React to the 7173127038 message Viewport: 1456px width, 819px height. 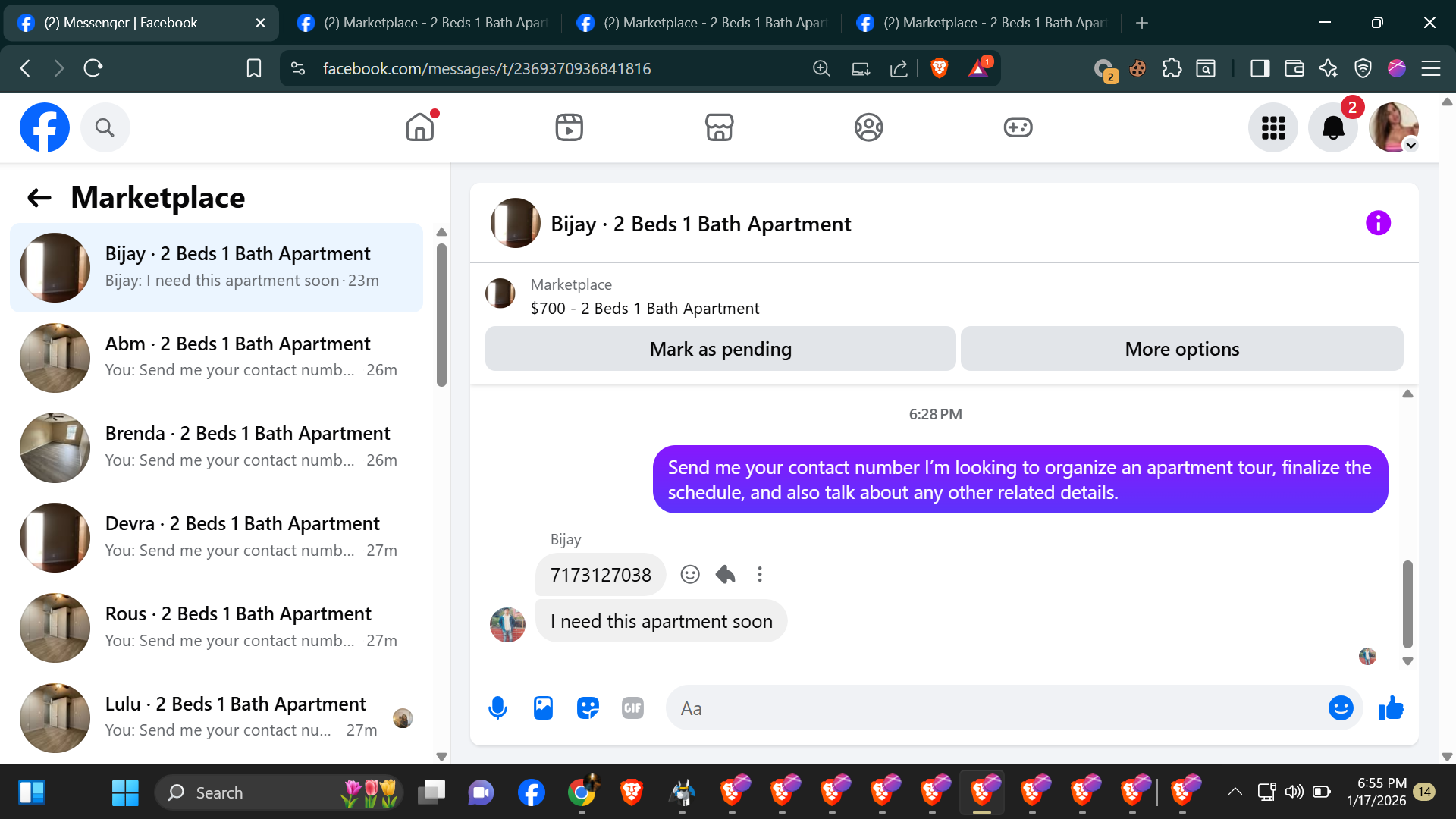(x=689, y=575)
